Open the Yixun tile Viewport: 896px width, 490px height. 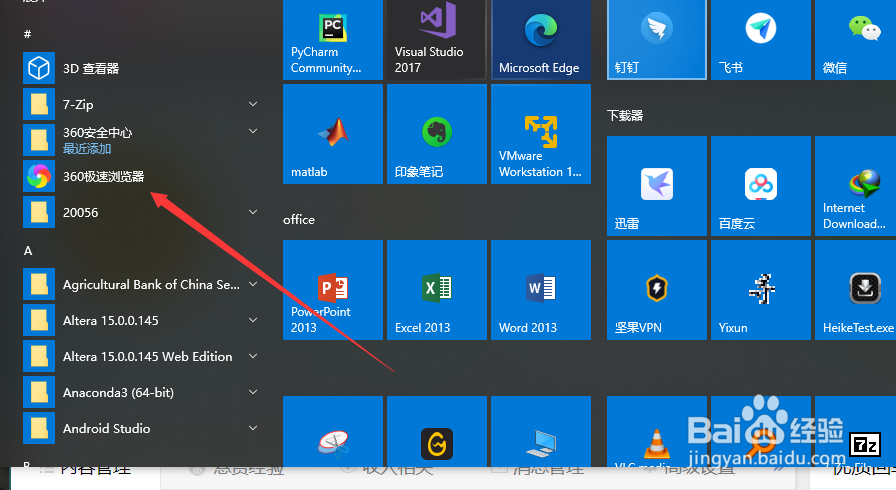[x=761, y=290]
